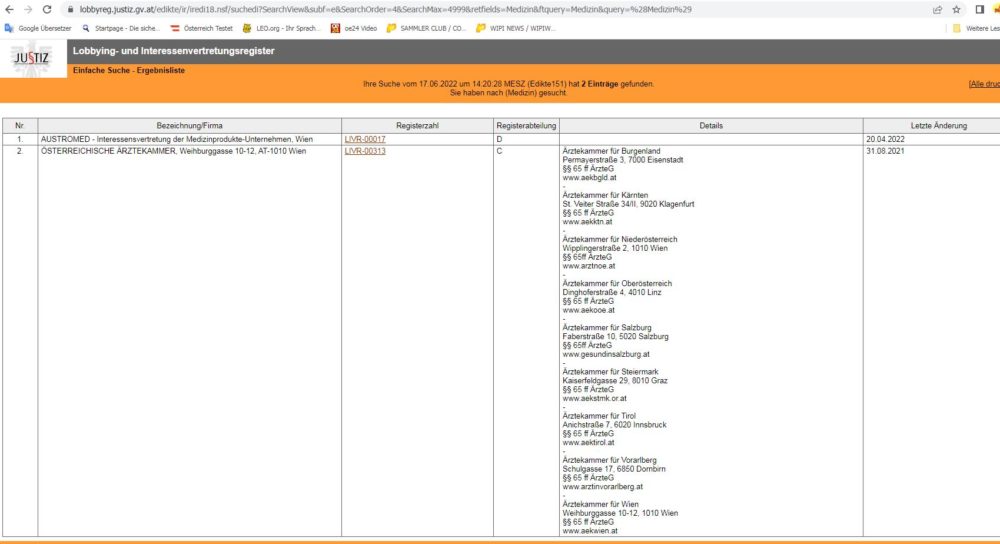Open the Weitere Lesezeichen folder
The image size is (1000, 544).
click(x=976, y=28)
